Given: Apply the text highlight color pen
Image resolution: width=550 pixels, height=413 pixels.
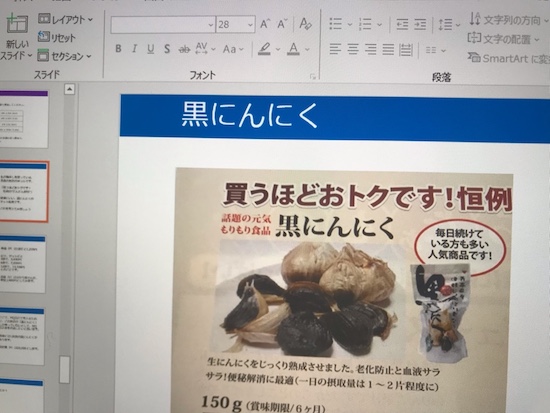Looking at the screenshot, I should pos(264,49).
